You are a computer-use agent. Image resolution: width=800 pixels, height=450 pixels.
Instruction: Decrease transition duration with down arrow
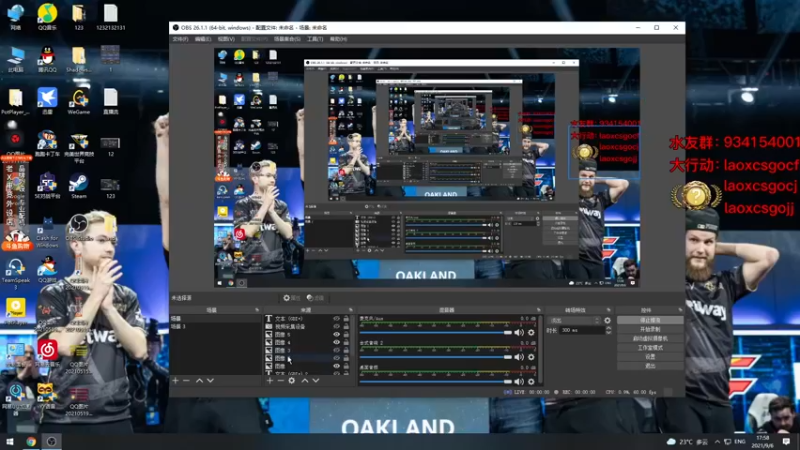pos(608,333)
